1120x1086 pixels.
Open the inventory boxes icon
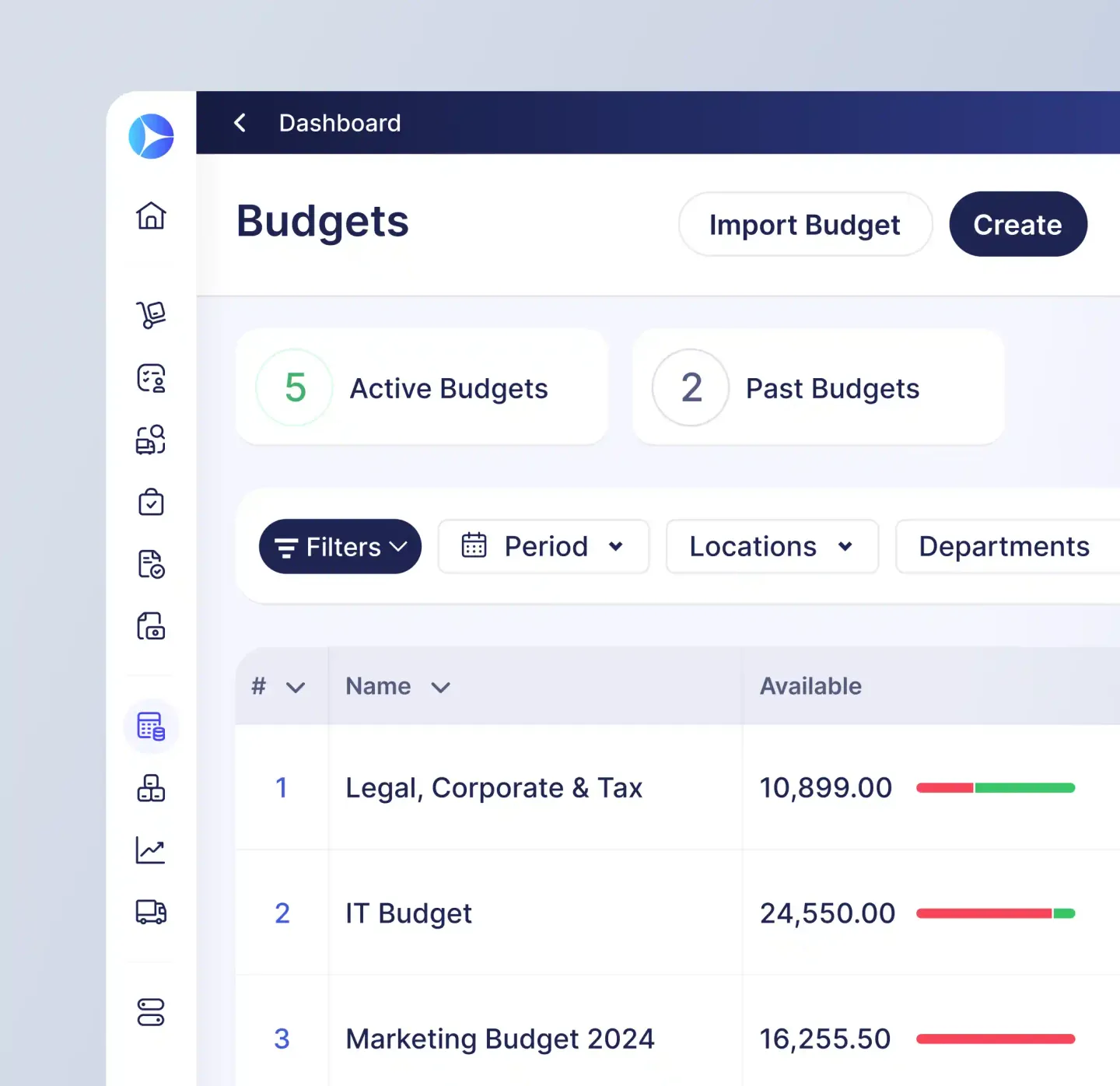[x=151, y=788]
